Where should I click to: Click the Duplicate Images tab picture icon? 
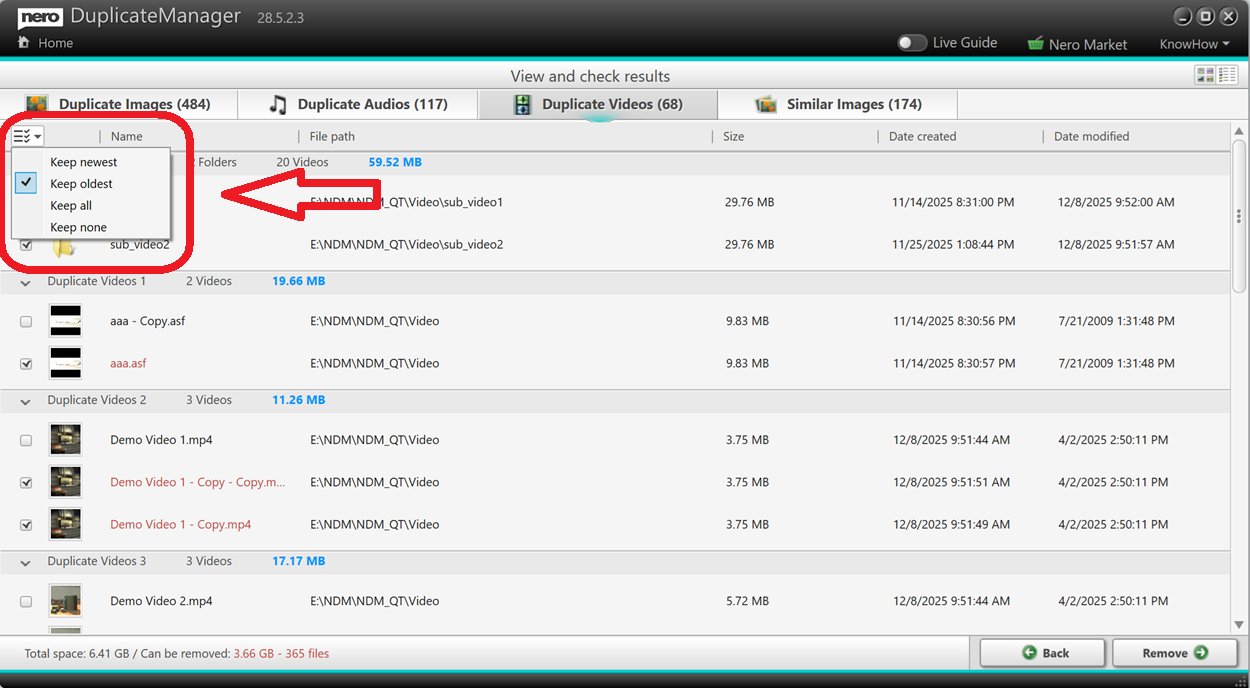click(x=37, y=104)
